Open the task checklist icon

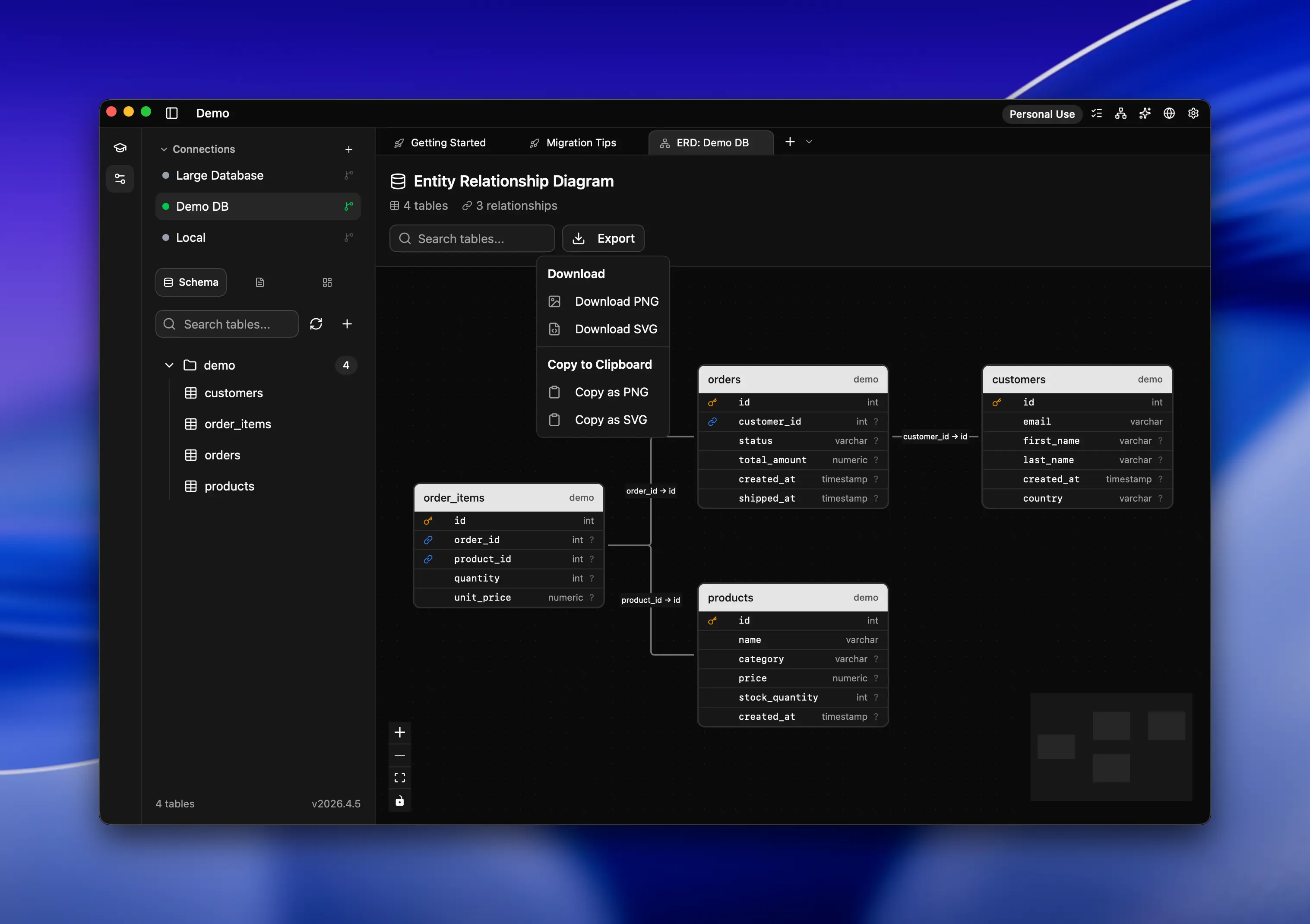coord(1097,114)
